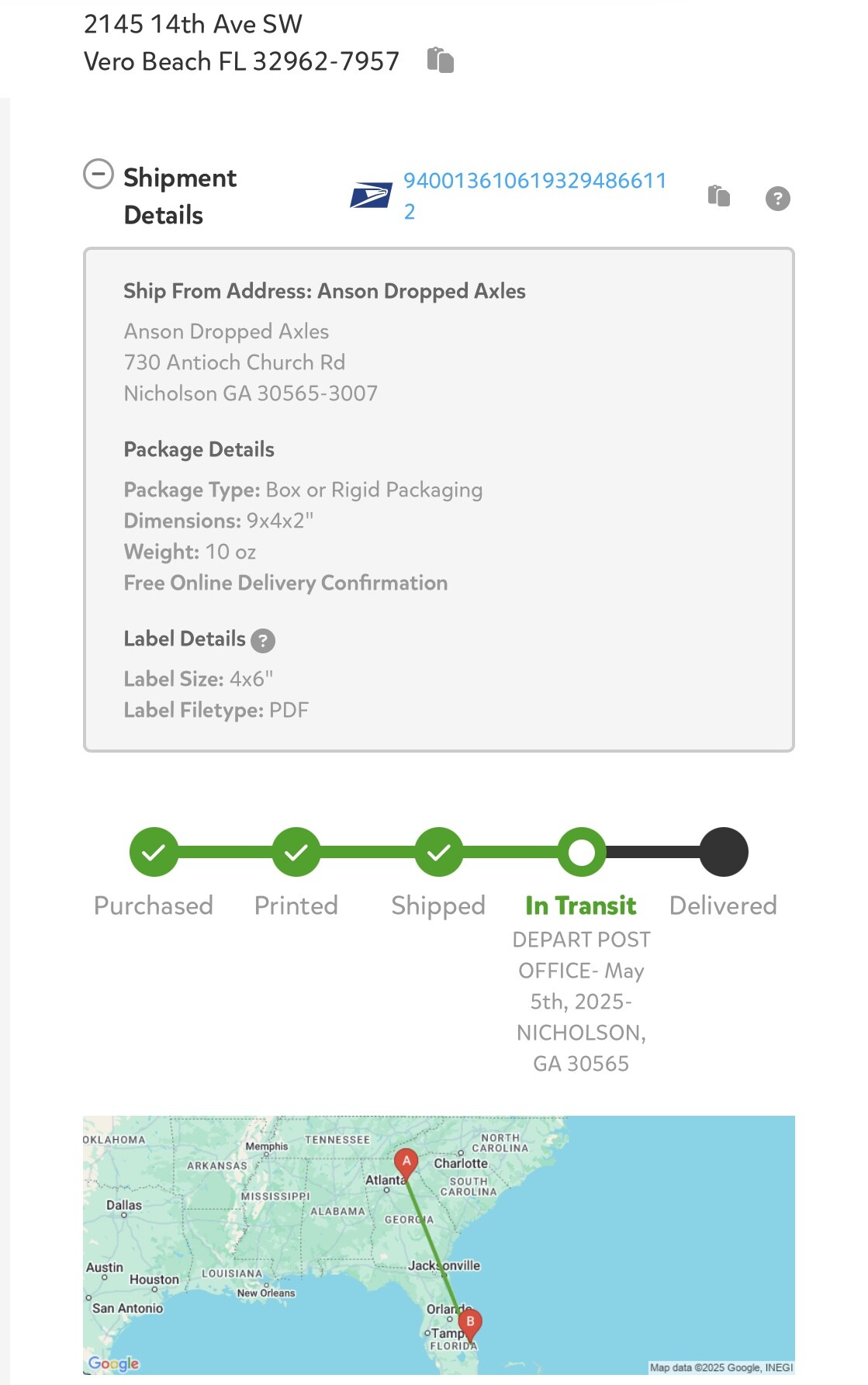The height and width of the screenshot is (1385, 868).
Task: Click the USPS eagle logo icon
Action: (371, 195)
